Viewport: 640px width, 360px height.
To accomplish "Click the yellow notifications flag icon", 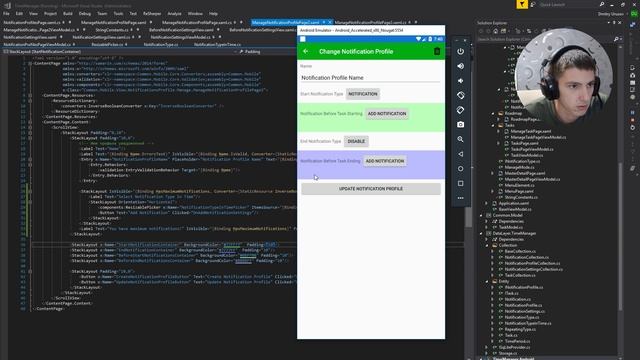I will [522, 4].
